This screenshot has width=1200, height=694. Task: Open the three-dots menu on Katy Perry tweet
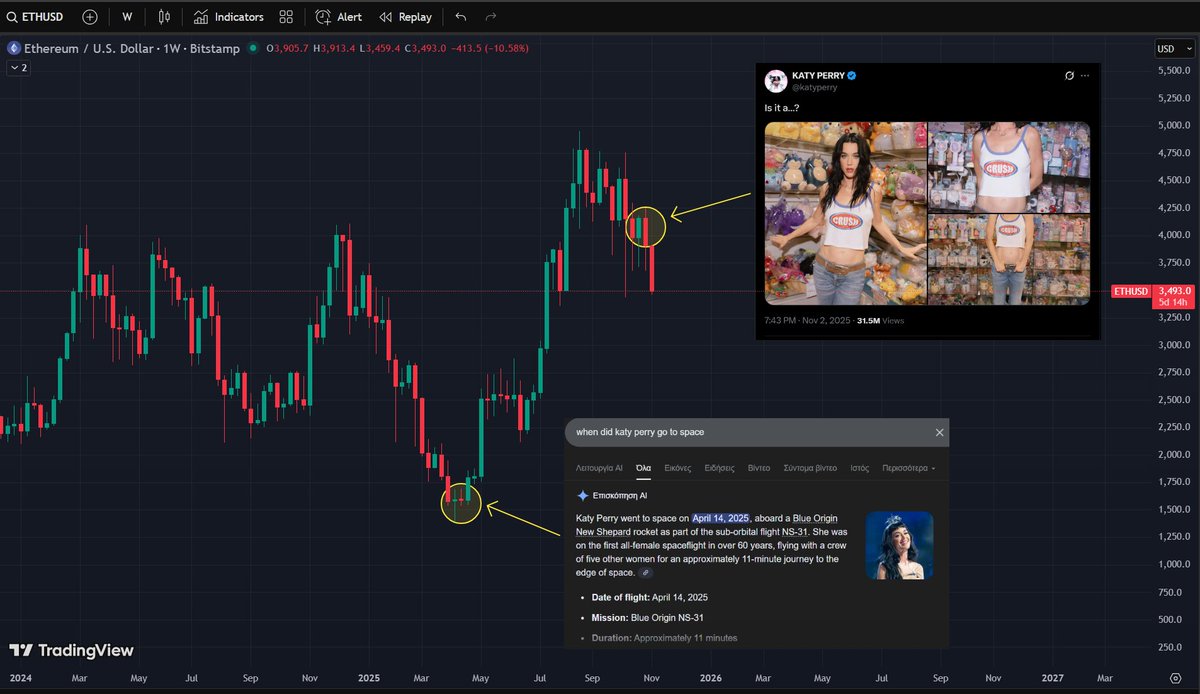(x=1085, y=76)
